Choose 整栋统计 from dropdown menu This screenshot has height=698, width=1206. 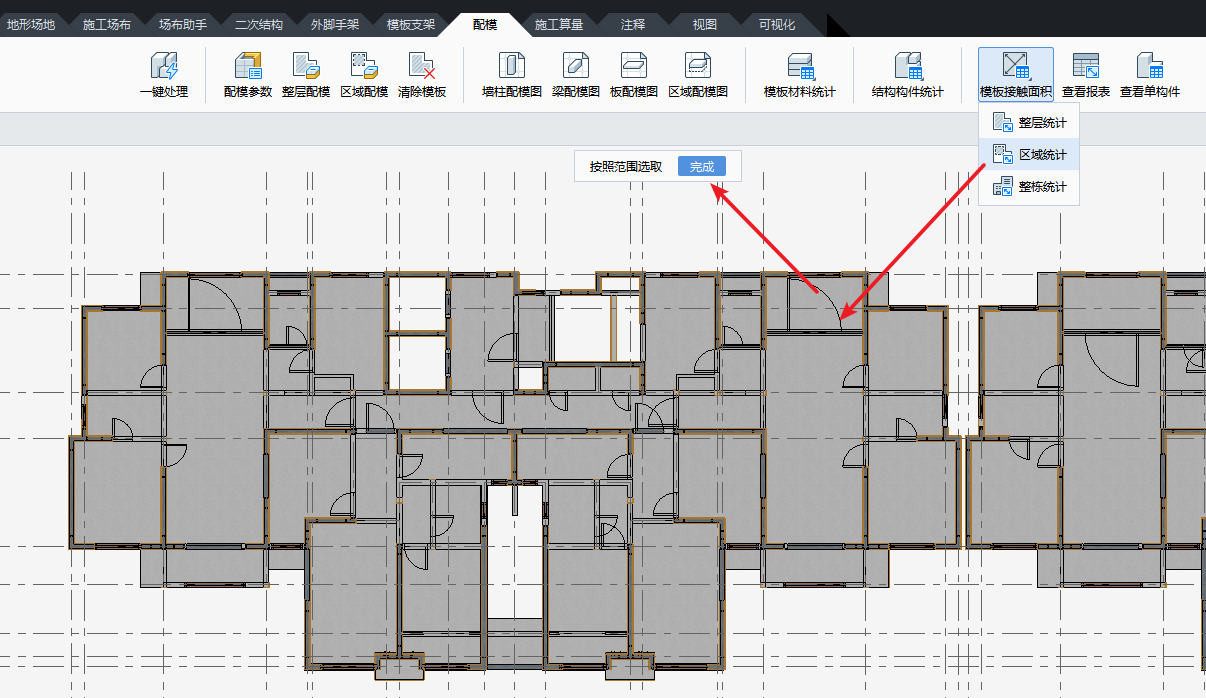(1029, 187)
